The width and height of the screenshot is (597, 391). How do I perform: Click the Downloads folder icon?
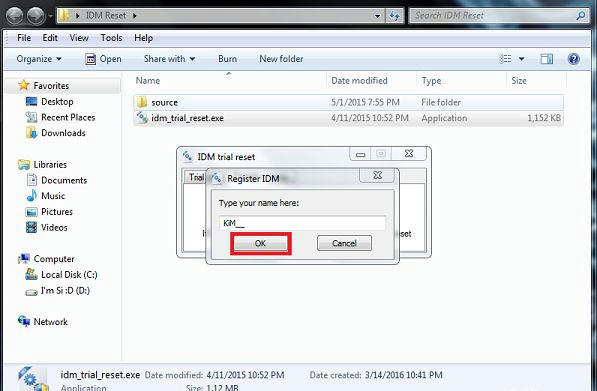(x=31, y=132)
